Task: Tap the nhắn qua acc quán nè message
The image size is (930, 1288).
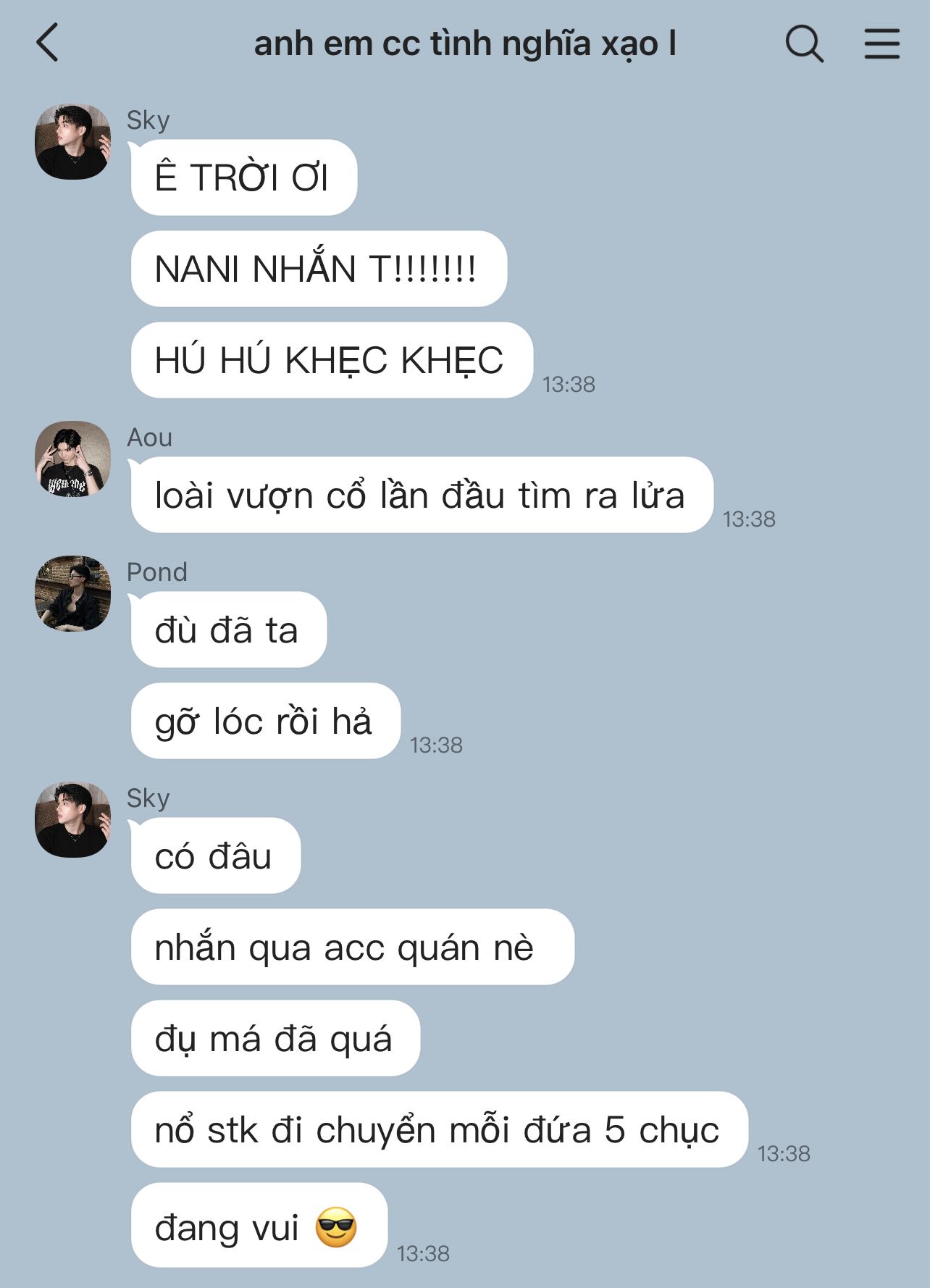Action: click(x=352, y=947)
